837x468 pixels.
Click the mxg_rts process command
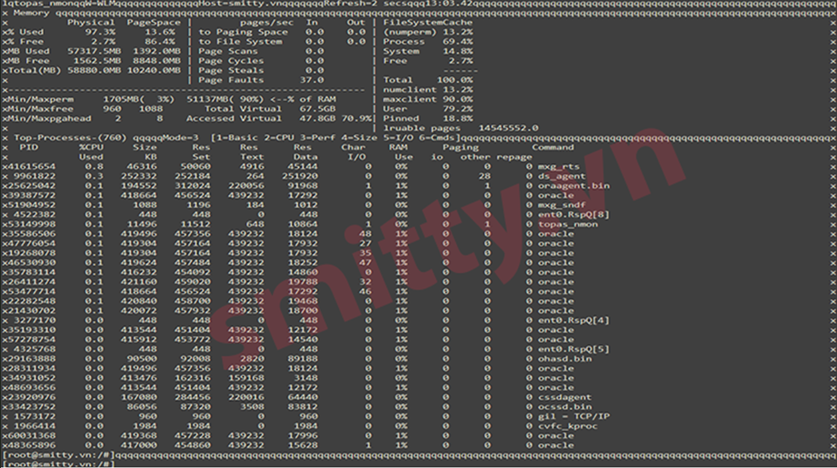558,166
